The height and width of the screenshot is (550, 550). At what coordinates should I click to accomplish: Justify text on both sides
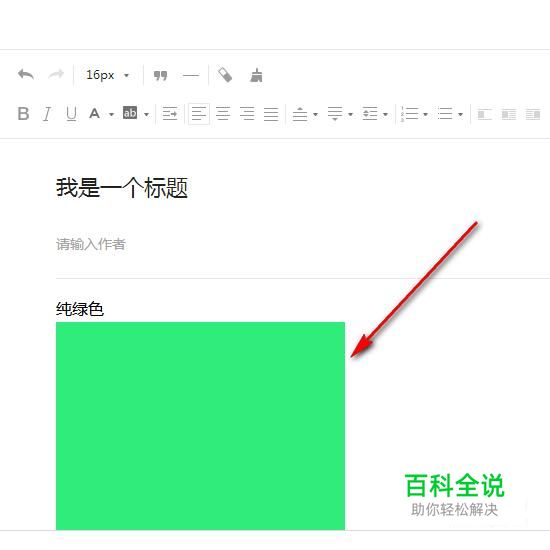[271, 114]
